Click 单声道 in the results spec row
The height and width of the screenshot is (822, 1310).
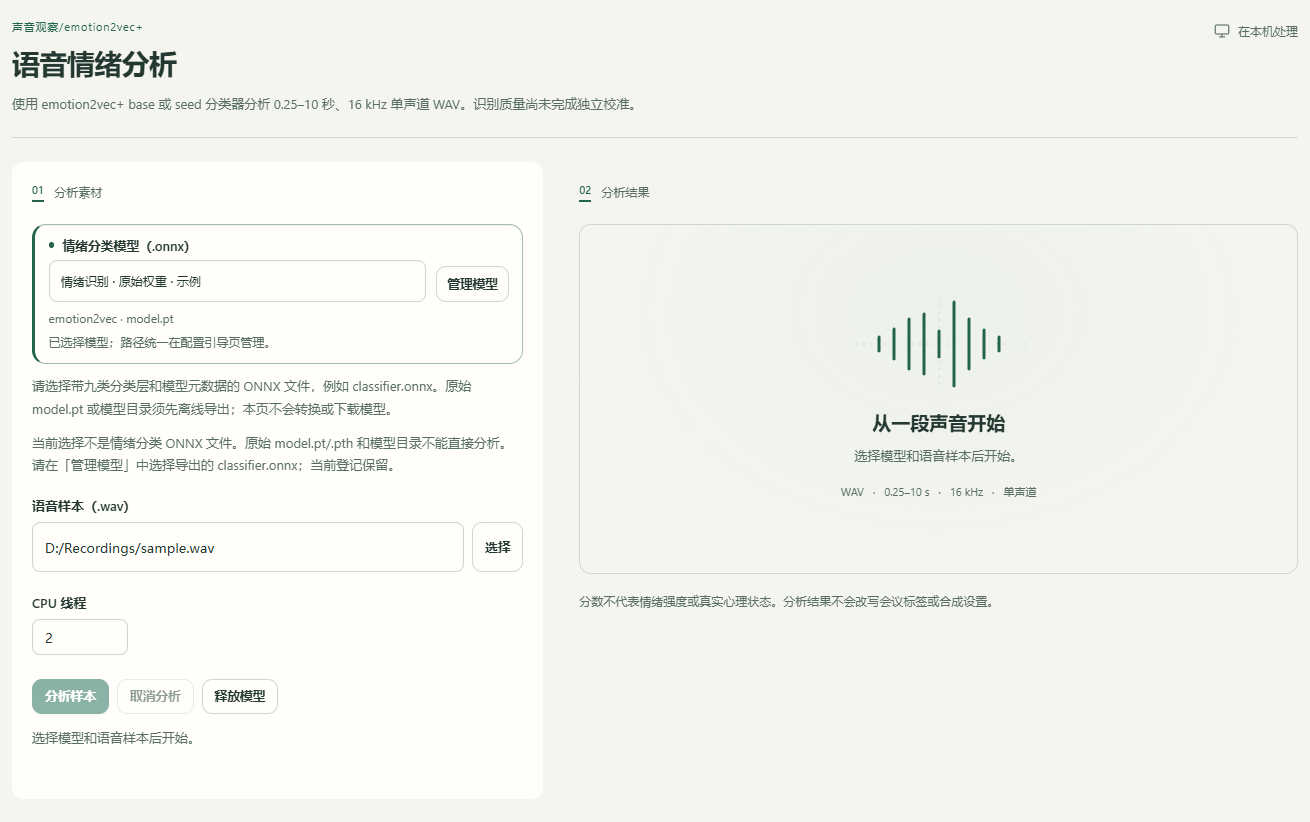(x=1020, y=492)
